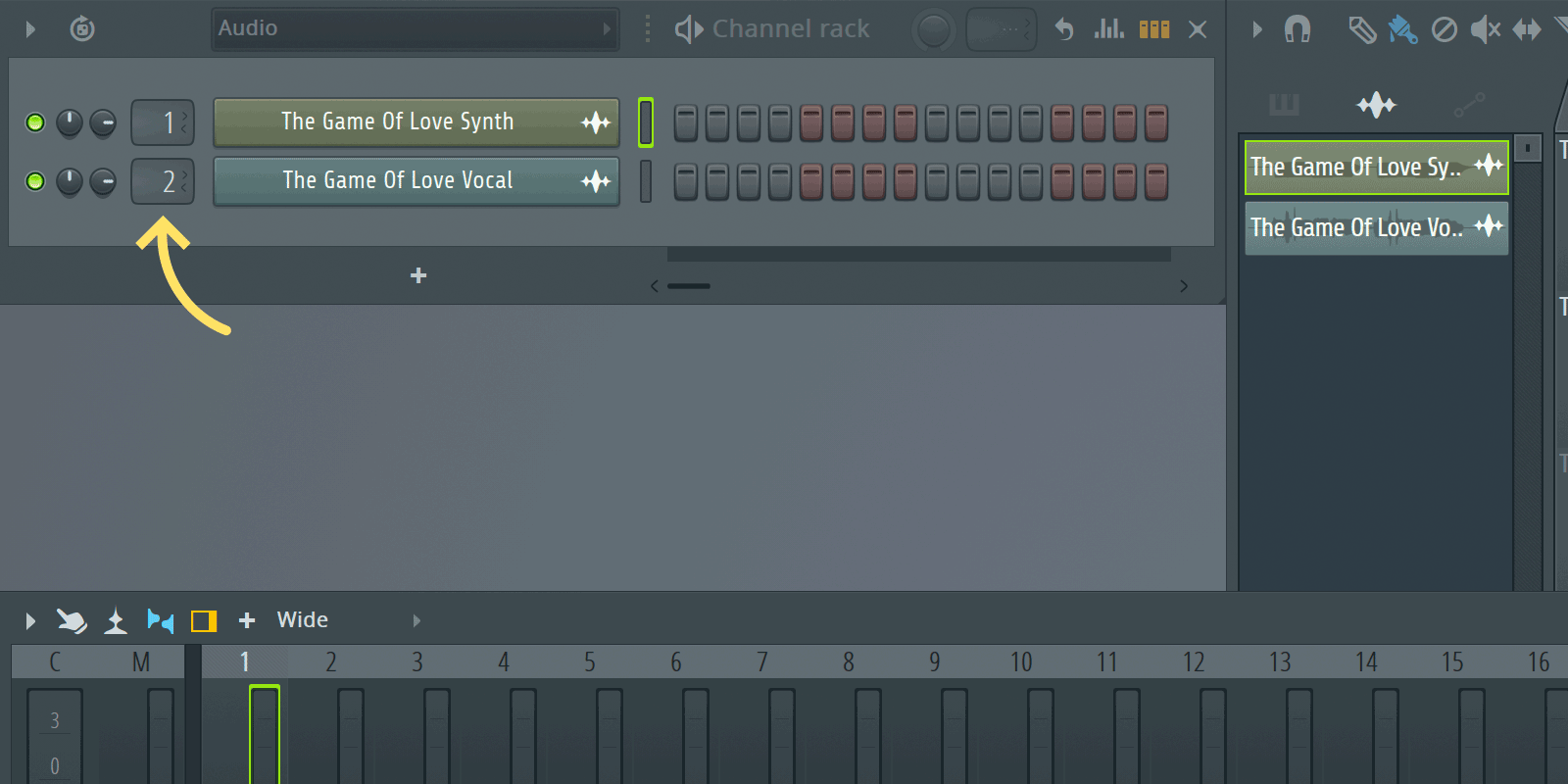This screenshot has height=784, width=1568.
Task: Select The Game Of Love Sy.. in picker
Action: coord(1376,168)
